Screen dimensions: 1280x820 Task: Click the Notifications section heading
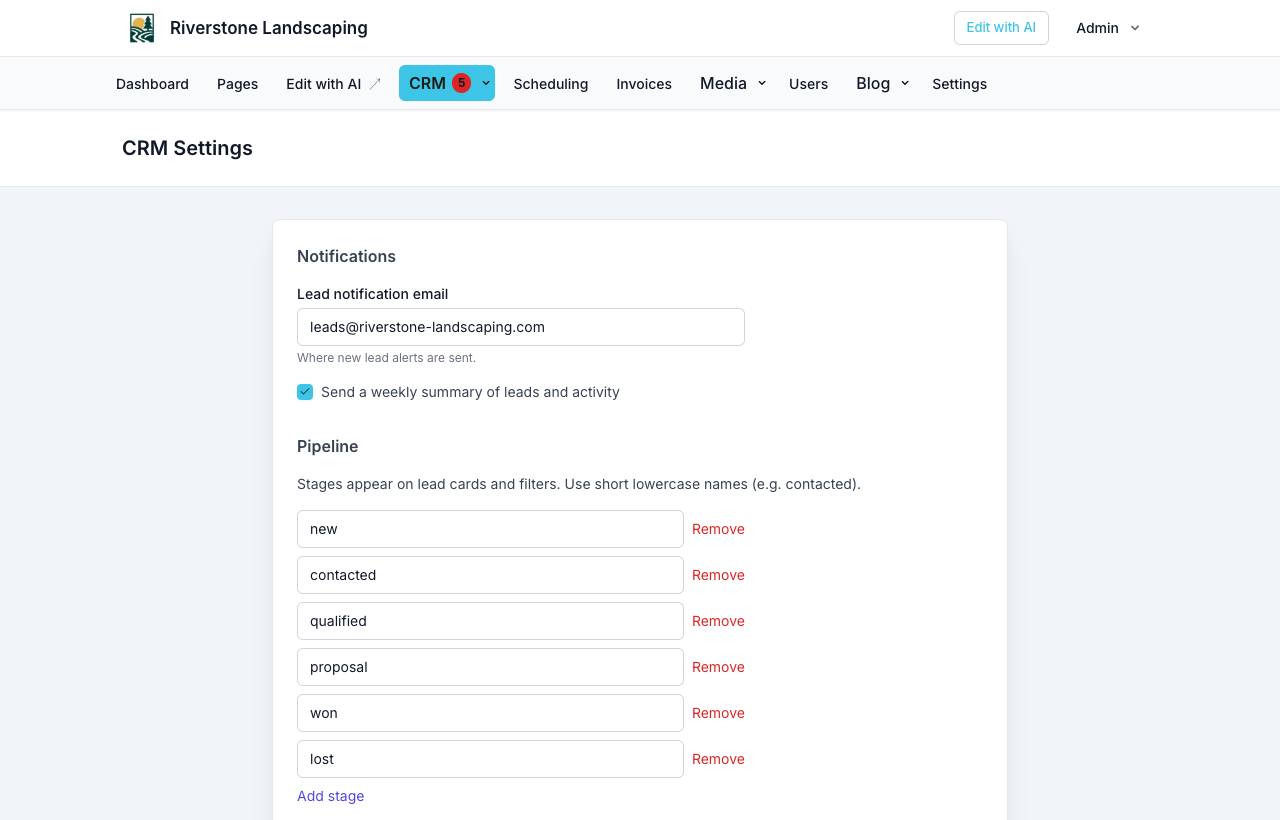pyautogui.click(x=346, y=256)
